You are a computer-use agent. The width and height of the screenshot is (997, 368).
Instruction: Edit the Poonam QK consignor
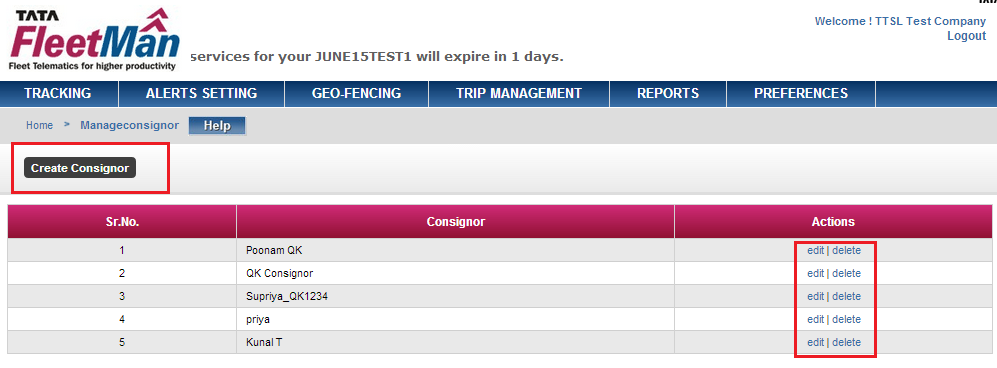point(815,250)
